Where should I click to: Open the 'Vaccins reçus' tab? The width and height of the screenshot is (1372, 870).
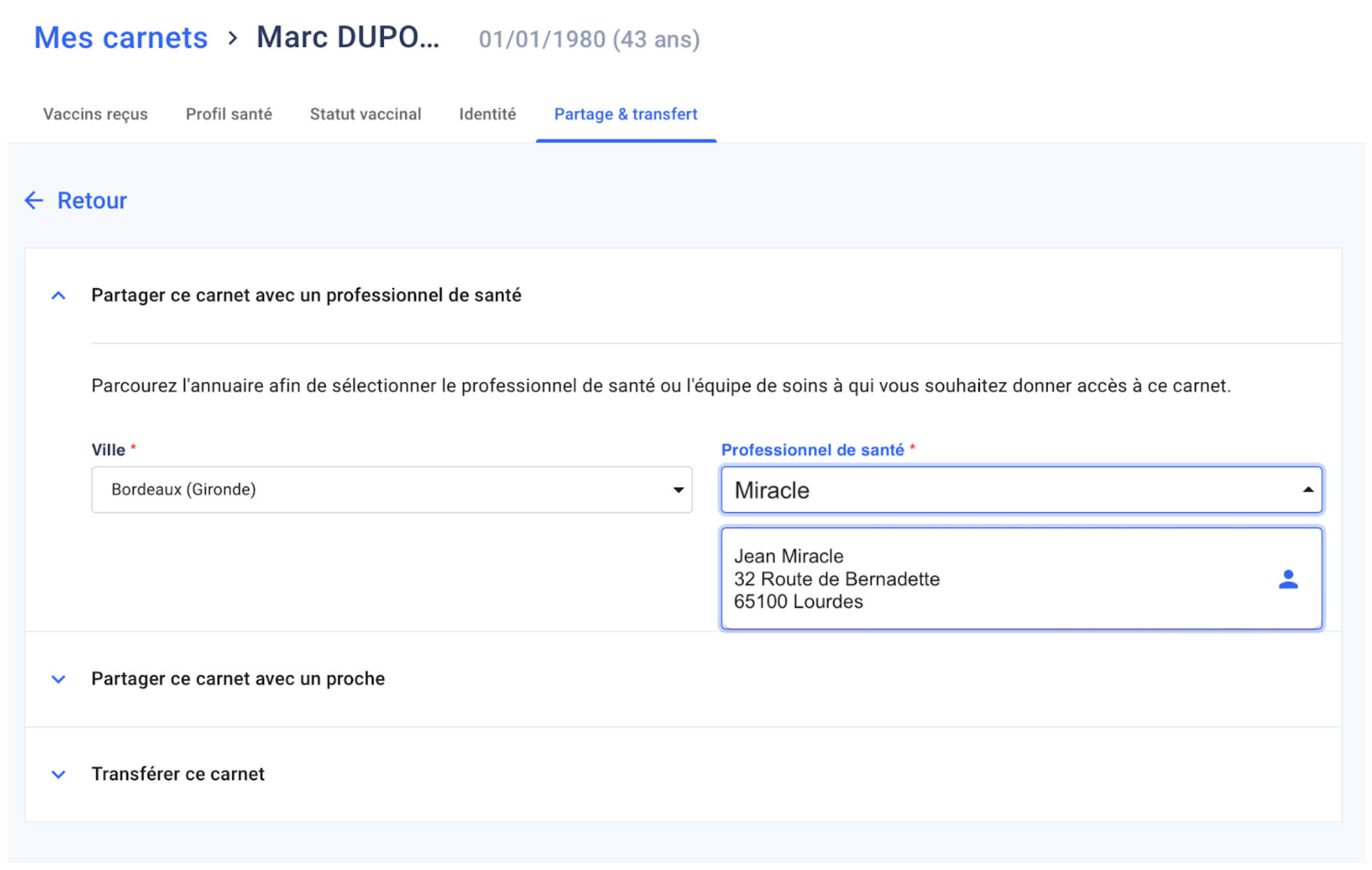click(x=95, y=114)
